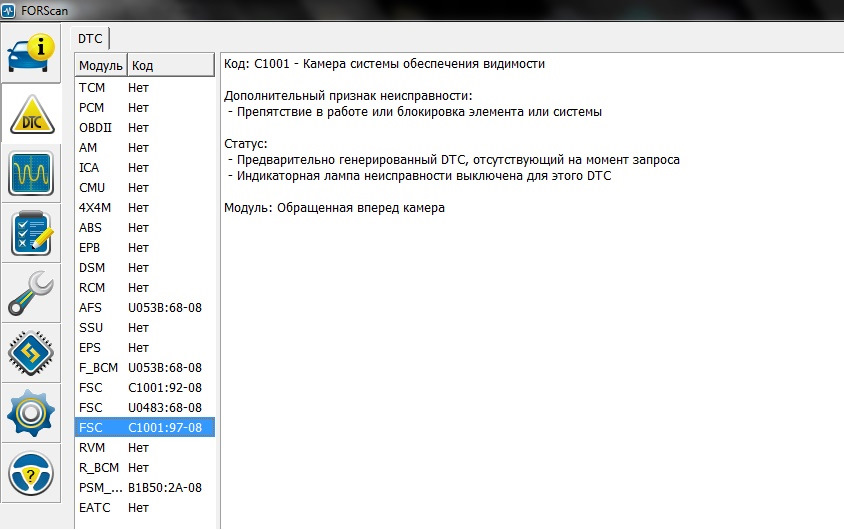Open the vehicle information section icon
The width and height of the screenshot is (844, 530).
coord(31,53)
